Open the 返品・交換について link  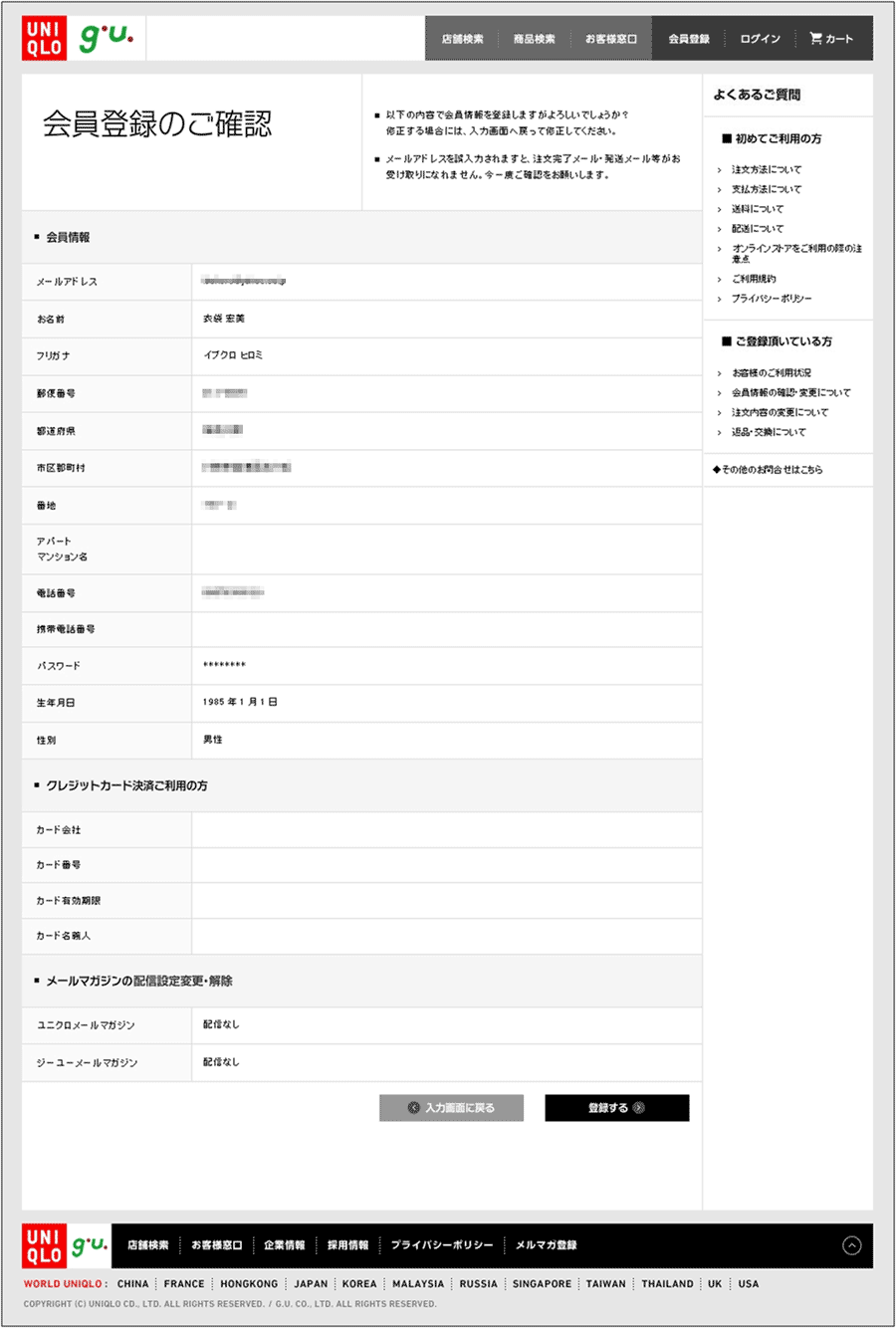click(769, 432)
